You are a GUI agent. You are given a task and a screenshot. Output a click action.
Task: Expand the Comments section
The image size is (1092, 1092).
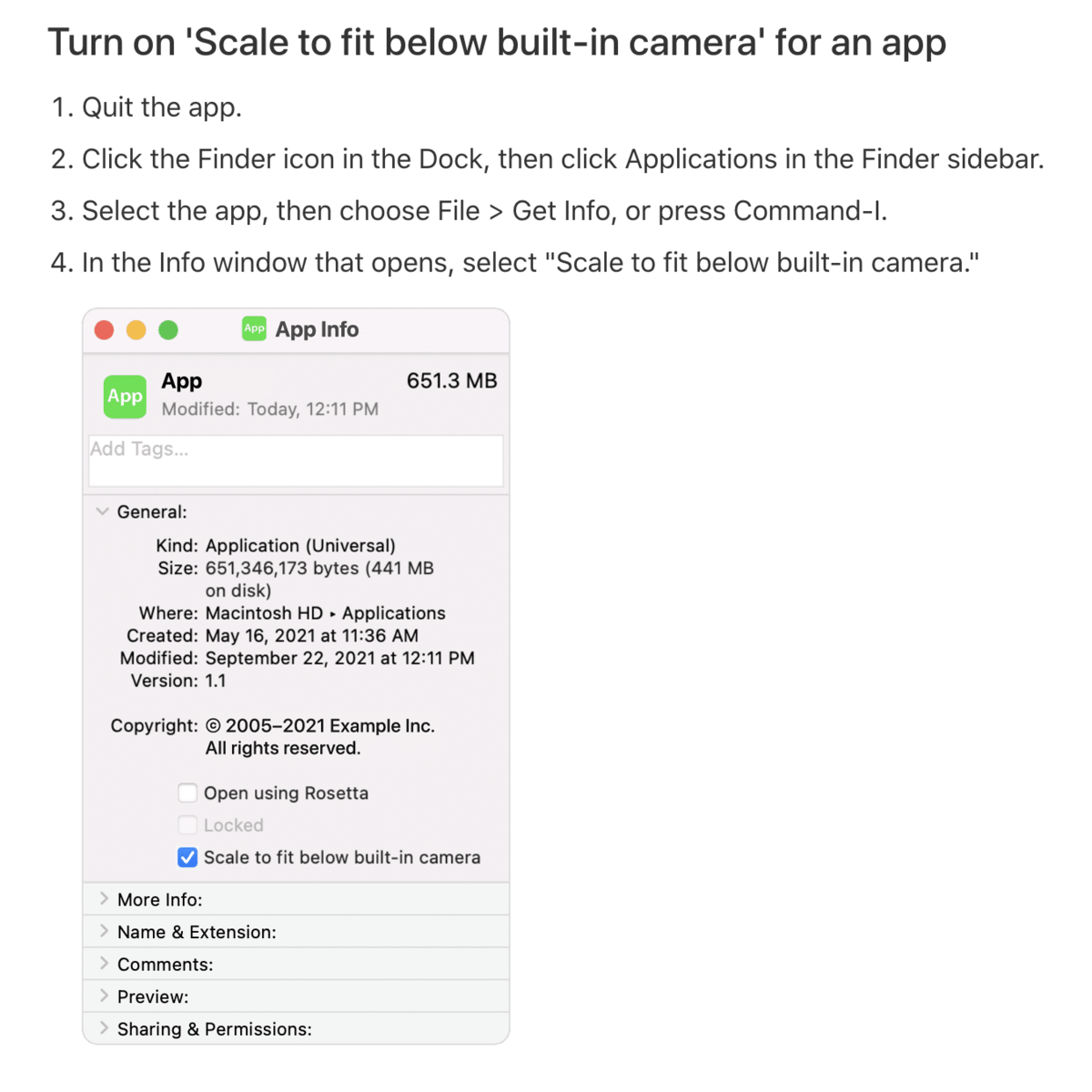(x=105, y=963)
